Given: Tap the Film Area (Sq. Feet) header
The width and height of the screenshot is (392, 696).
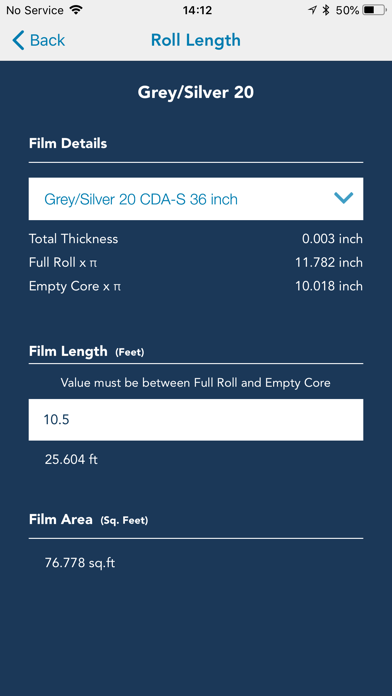Looking at the screenshot, I should (88, 519).
